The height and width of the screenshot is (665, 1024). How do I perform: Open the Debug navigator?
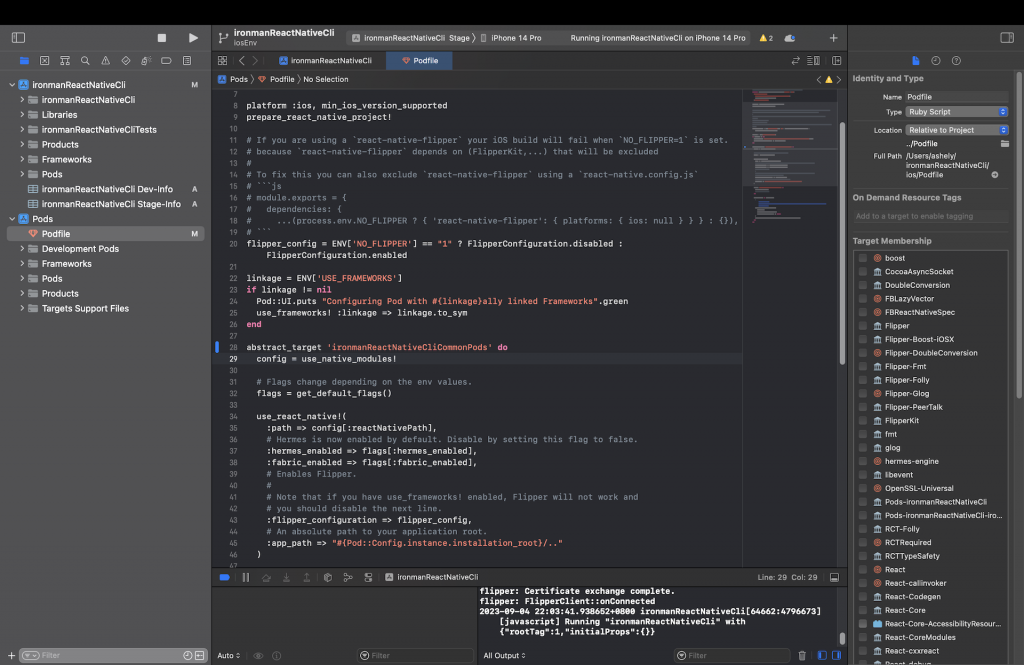(x=146, y=61)
